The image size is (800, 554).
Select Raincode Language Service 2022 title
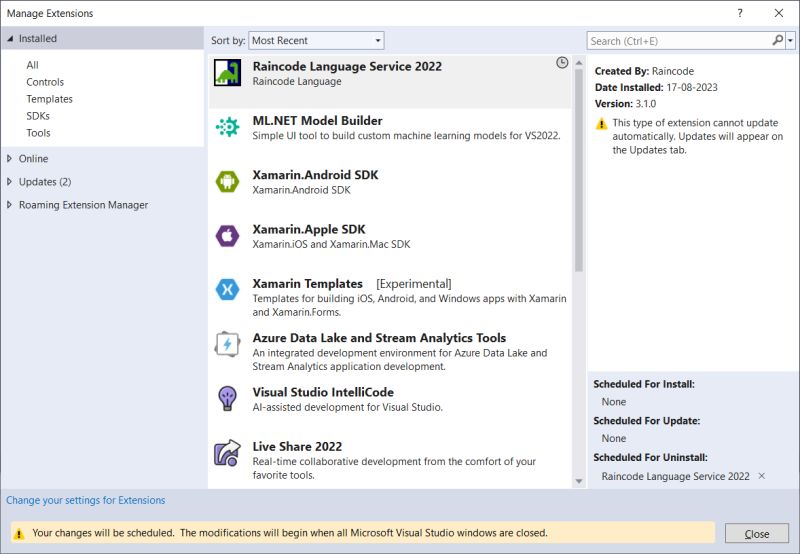(x=347, y=66)
